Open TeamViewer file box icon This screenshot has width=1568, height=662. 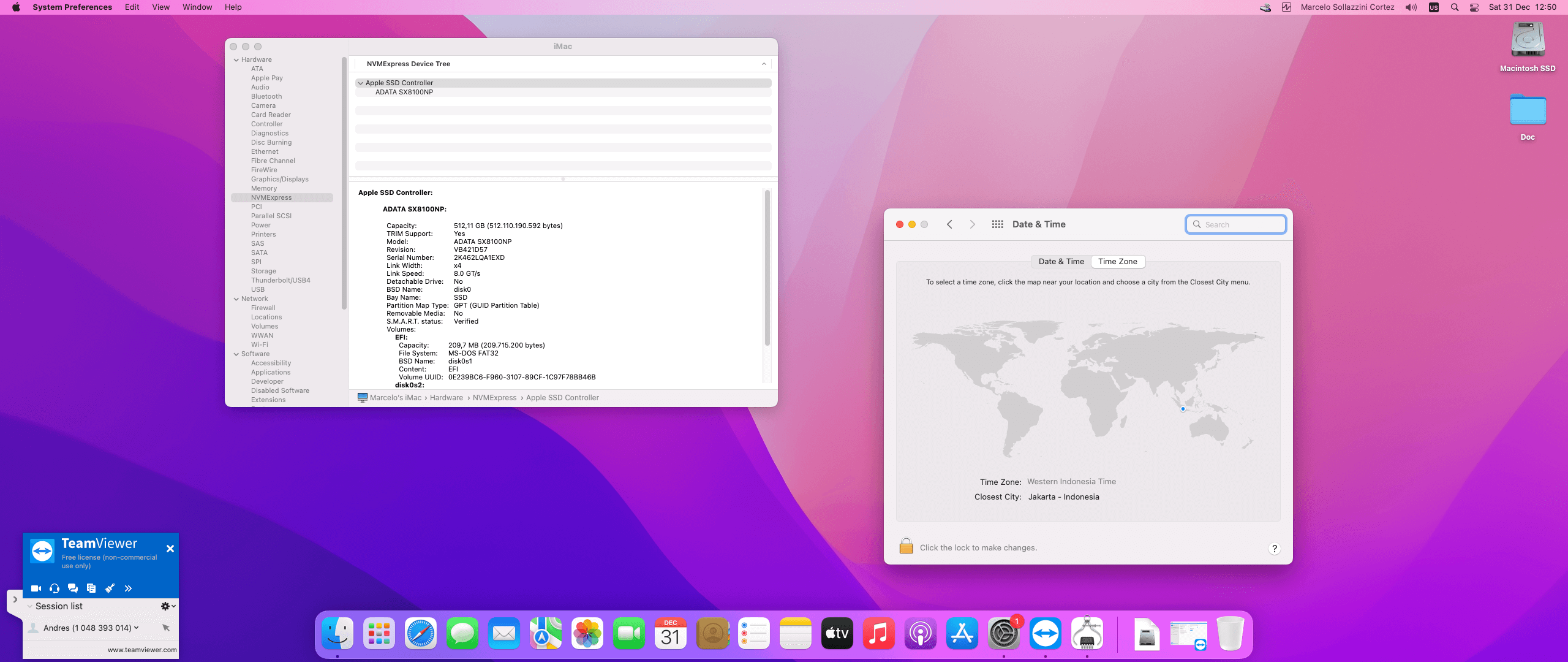pos(91,588)
